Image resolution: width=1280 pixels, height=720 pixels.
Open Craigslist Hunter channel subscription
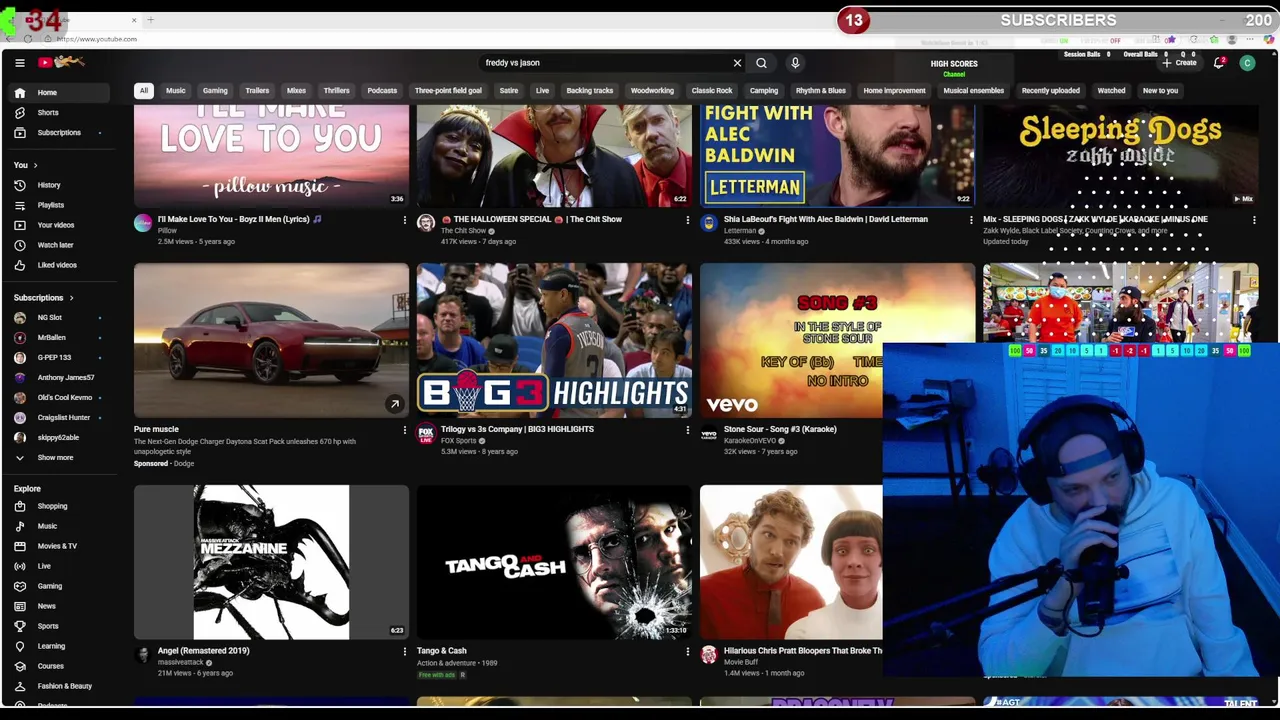66,417
